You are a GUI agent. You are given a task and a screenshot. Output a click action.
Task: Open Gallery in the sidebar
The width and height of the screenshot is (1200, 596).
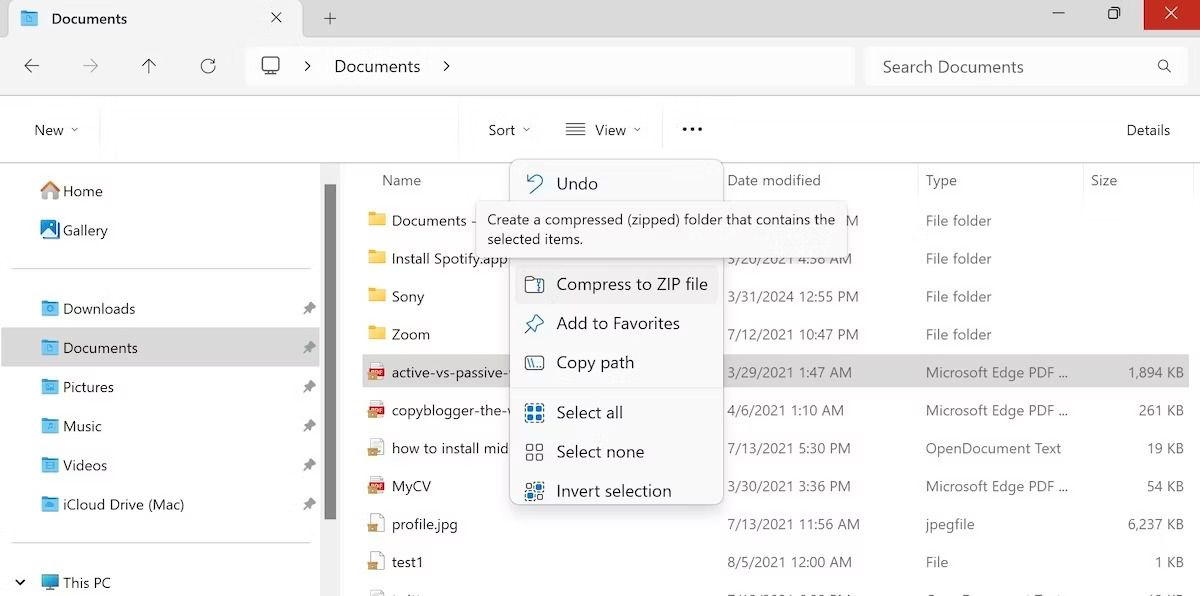[73, 230]
